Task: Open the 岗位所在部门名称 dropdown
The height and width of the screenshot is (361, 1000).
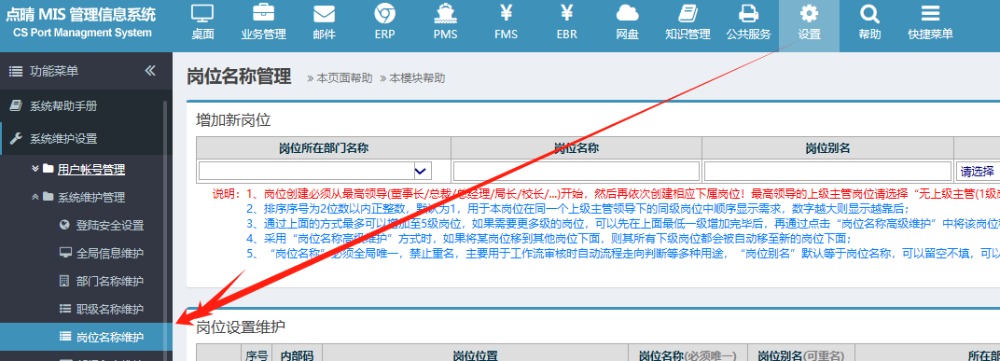Action: 315,171
